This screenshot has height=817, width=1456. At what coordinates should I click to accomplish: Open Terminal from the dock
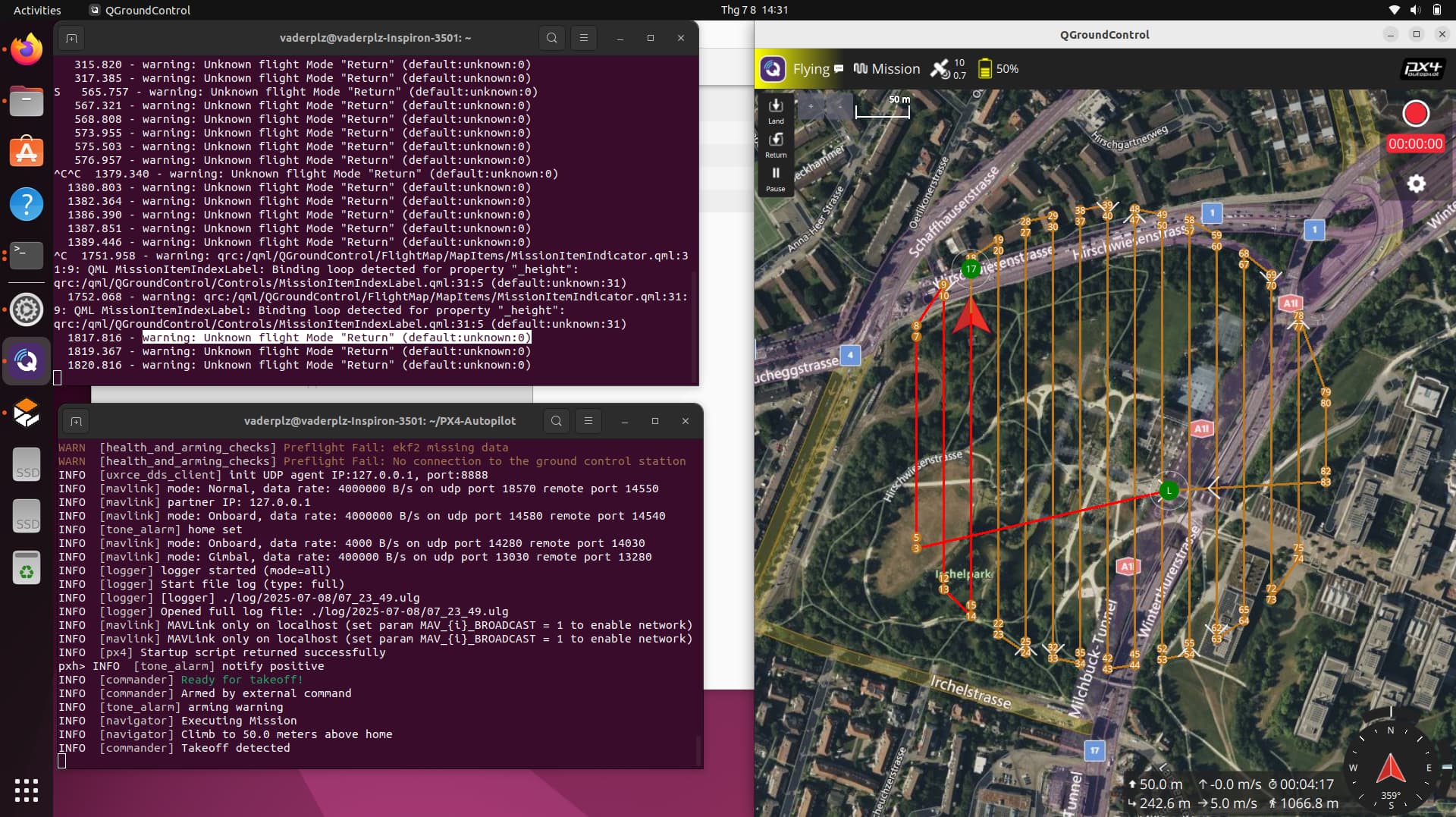[27, 256]
